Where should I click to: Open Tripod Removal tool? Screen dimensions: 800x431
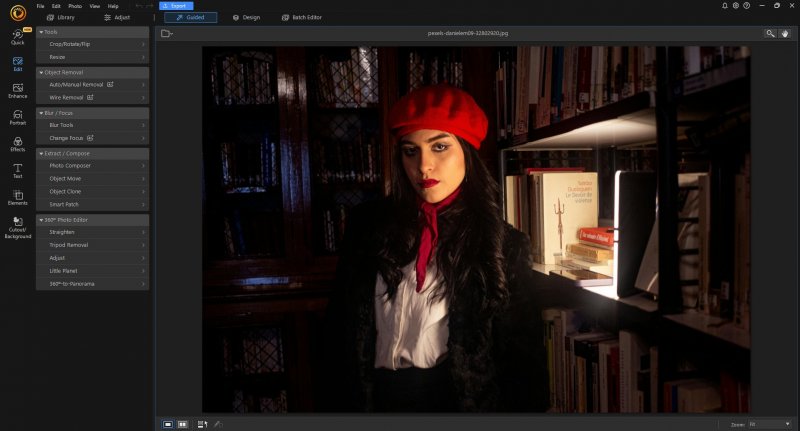point(92,245)
